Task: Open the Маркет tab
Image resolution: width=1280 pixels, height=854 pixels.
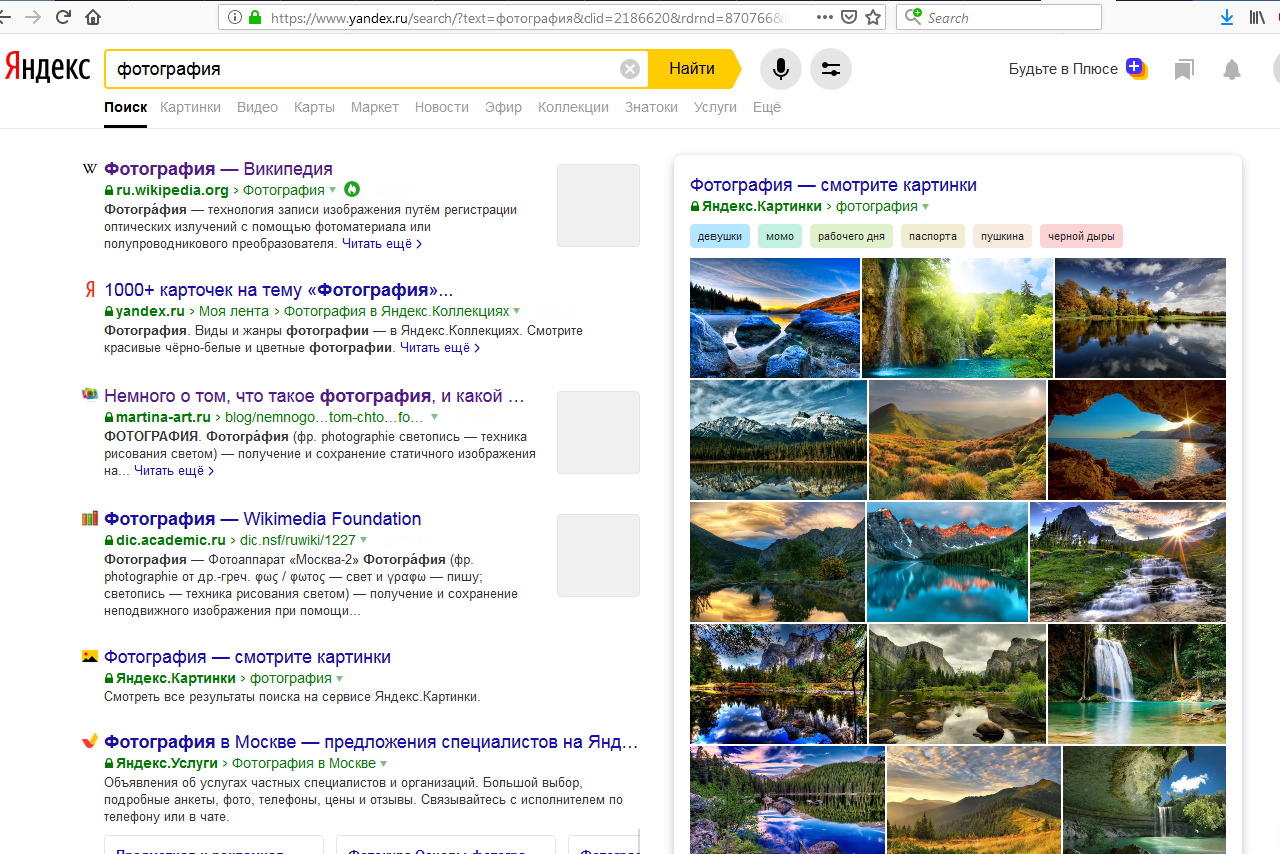Action: 375,107
